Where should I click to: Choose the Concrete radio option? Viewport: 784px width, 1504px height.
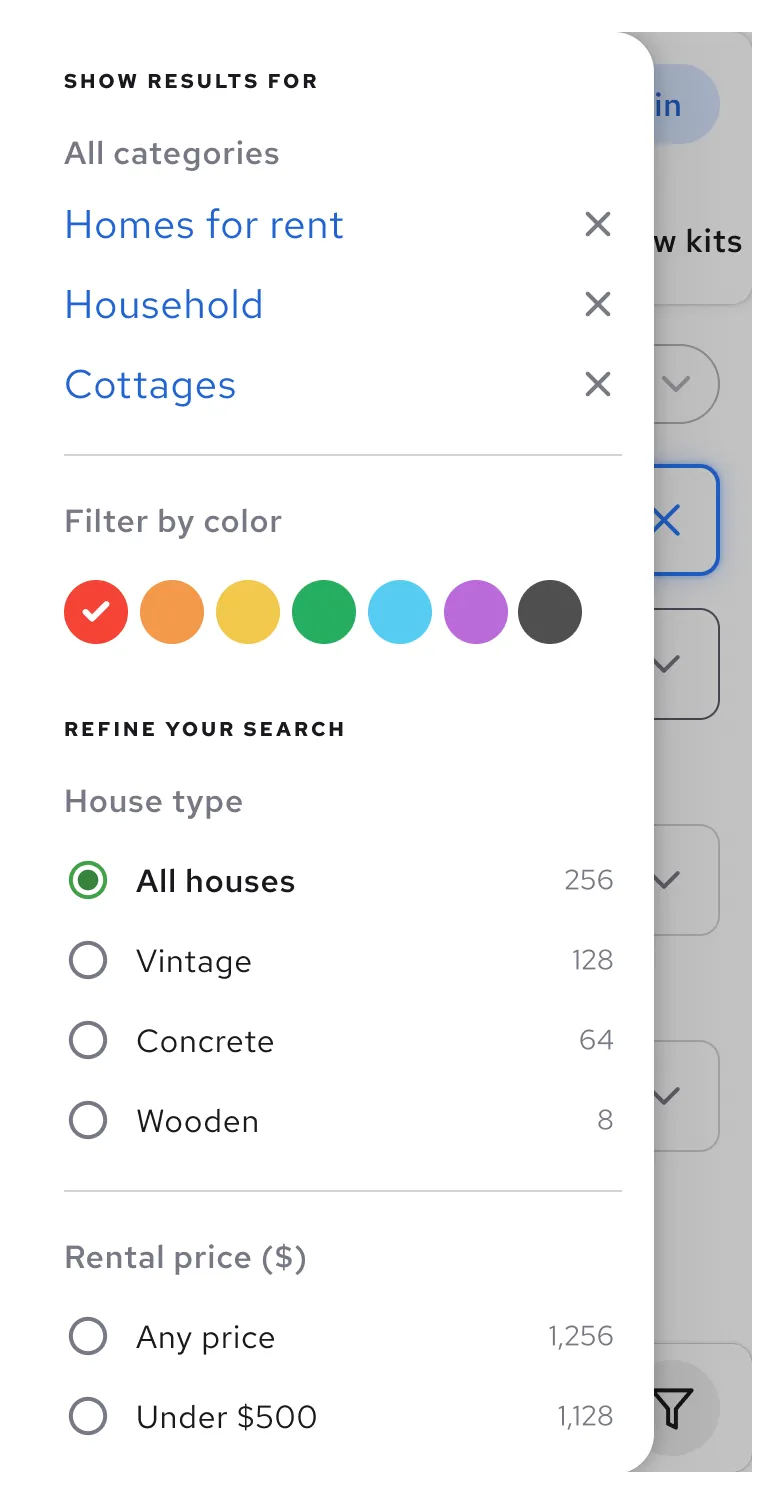[x=88, y=1041]
